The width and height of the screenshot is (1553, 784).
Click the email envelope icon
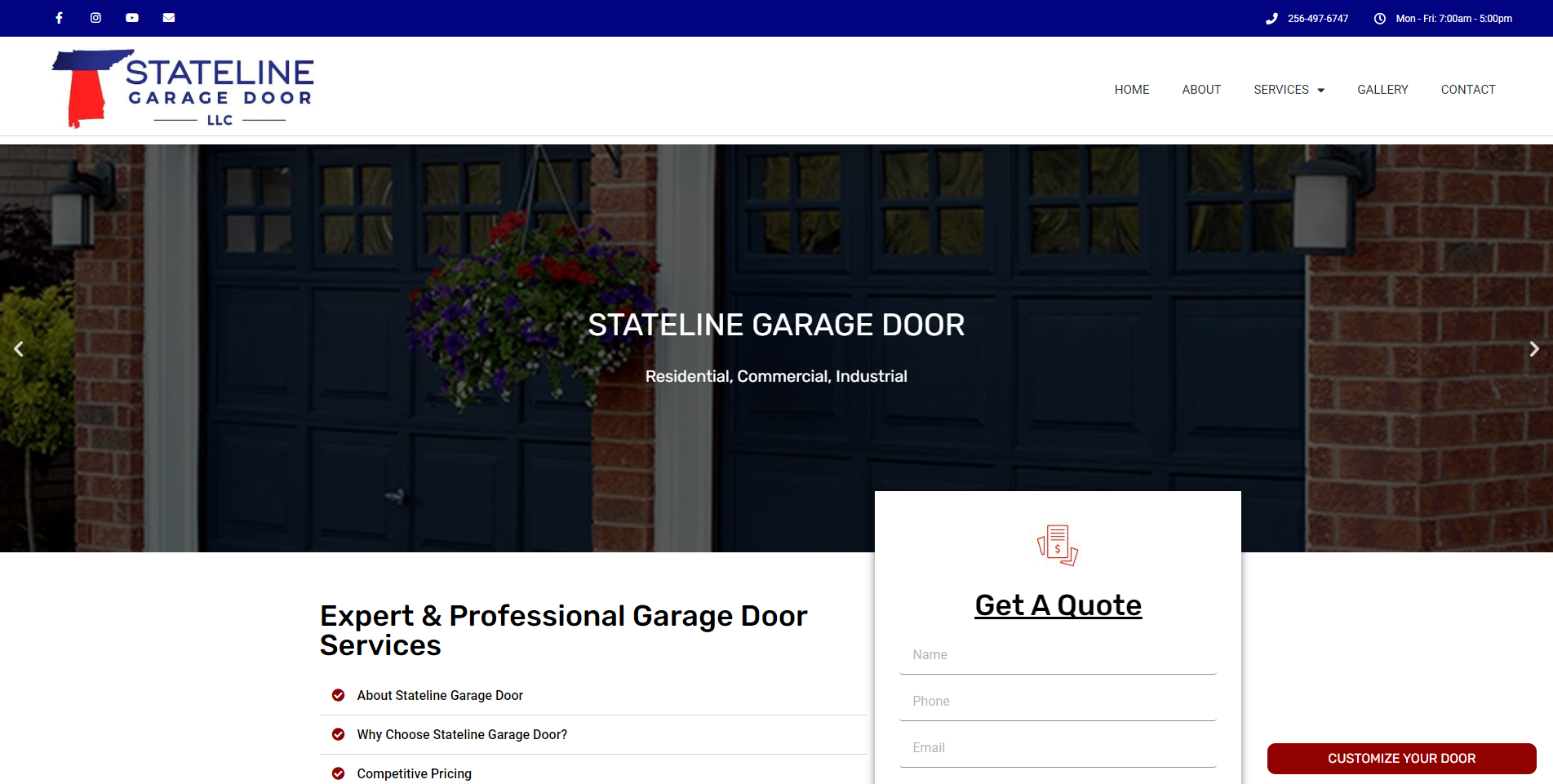(169, 18)
